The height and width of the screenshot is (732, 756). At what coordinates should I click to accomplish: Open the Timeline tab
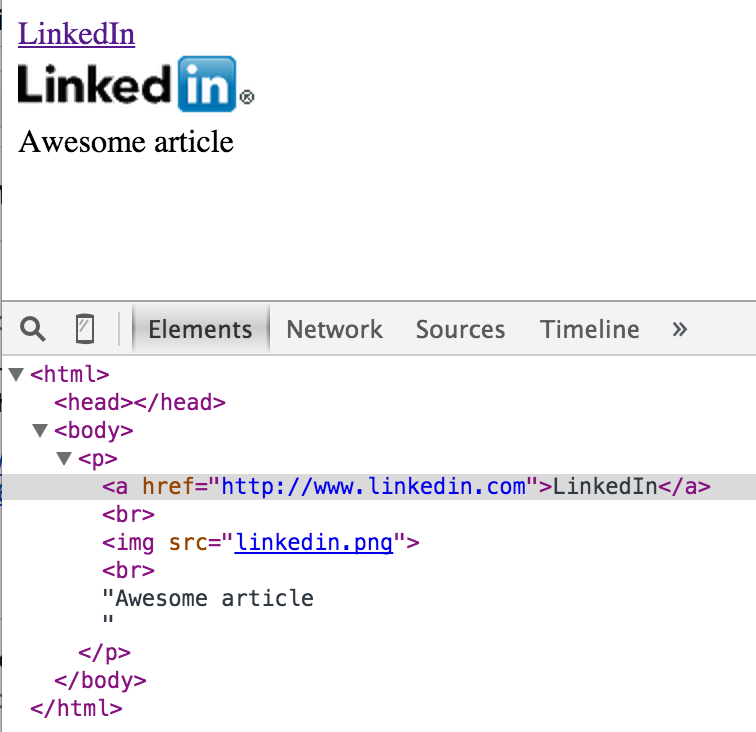pos(589,329)
